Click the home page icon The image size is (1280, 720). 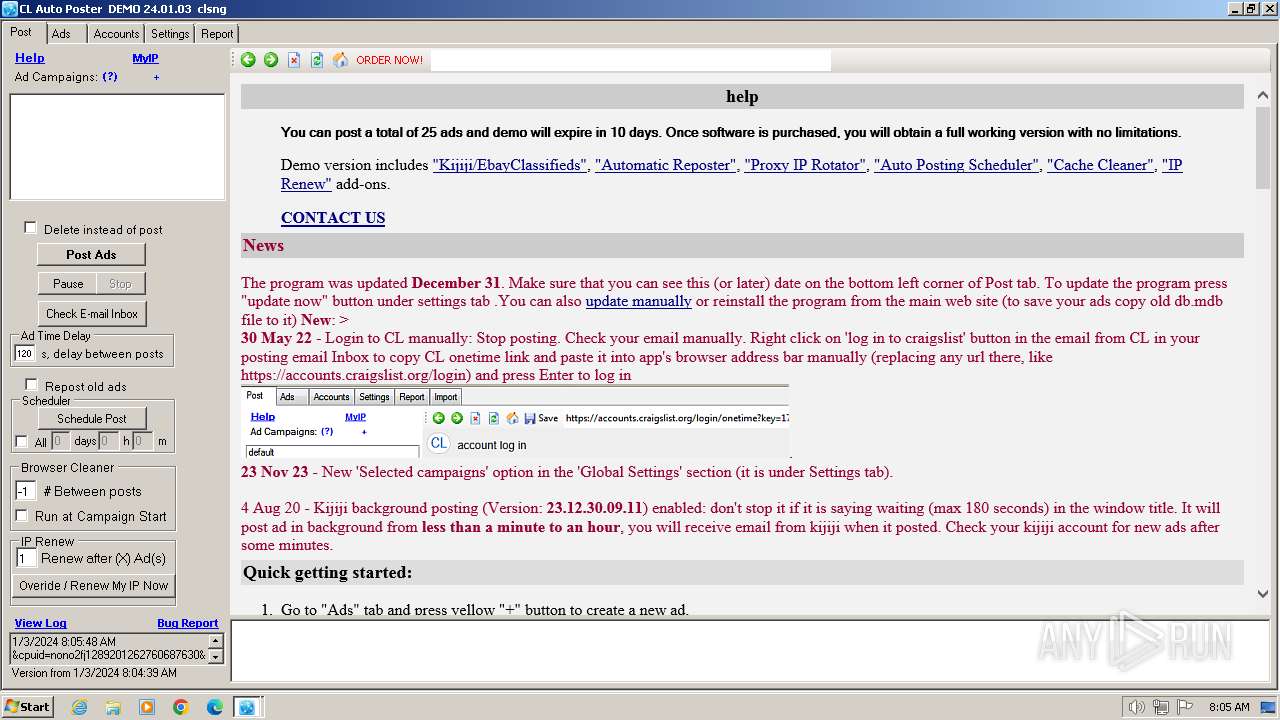(340, 60)
